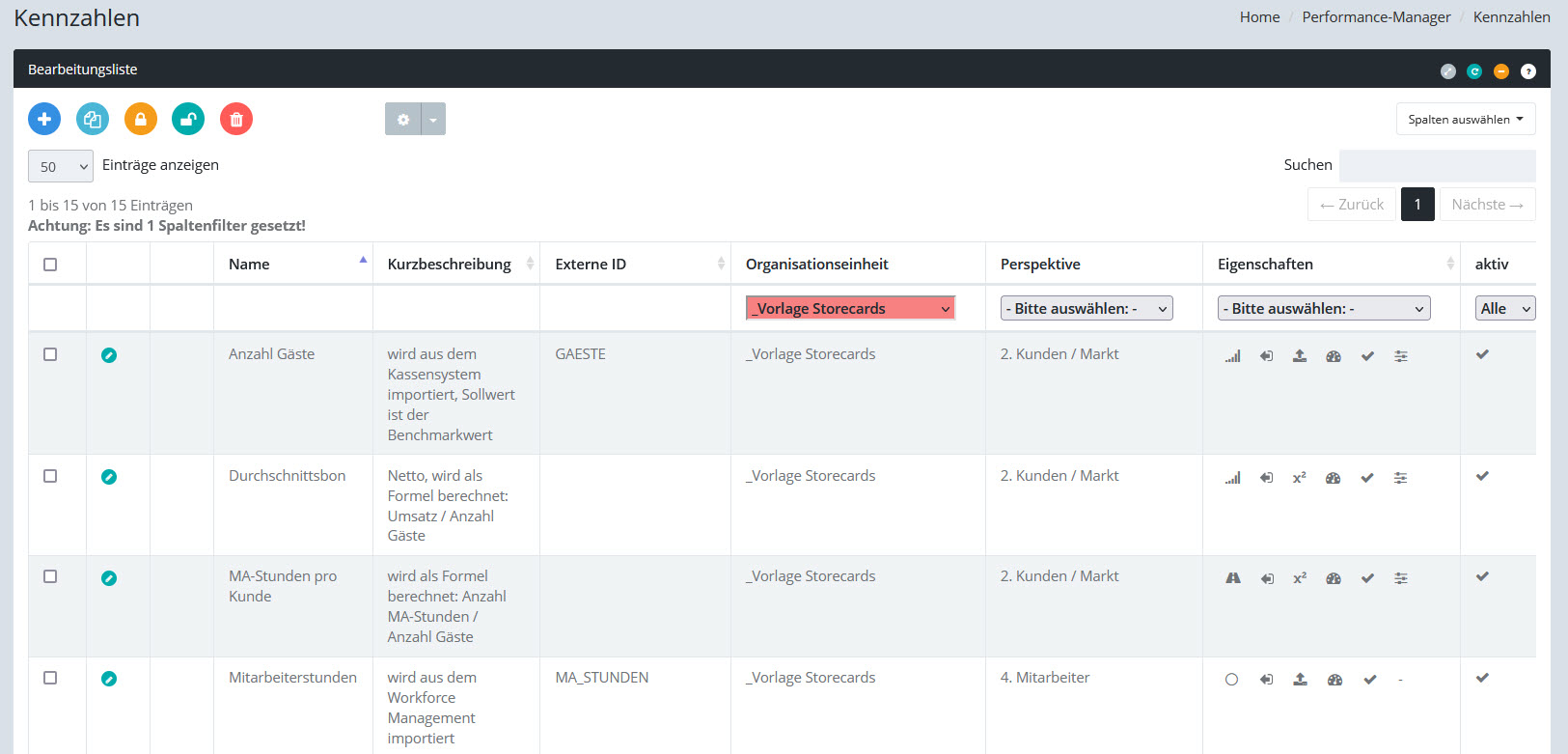
Task: Click the red trash delete button
Action: point(236,119)
